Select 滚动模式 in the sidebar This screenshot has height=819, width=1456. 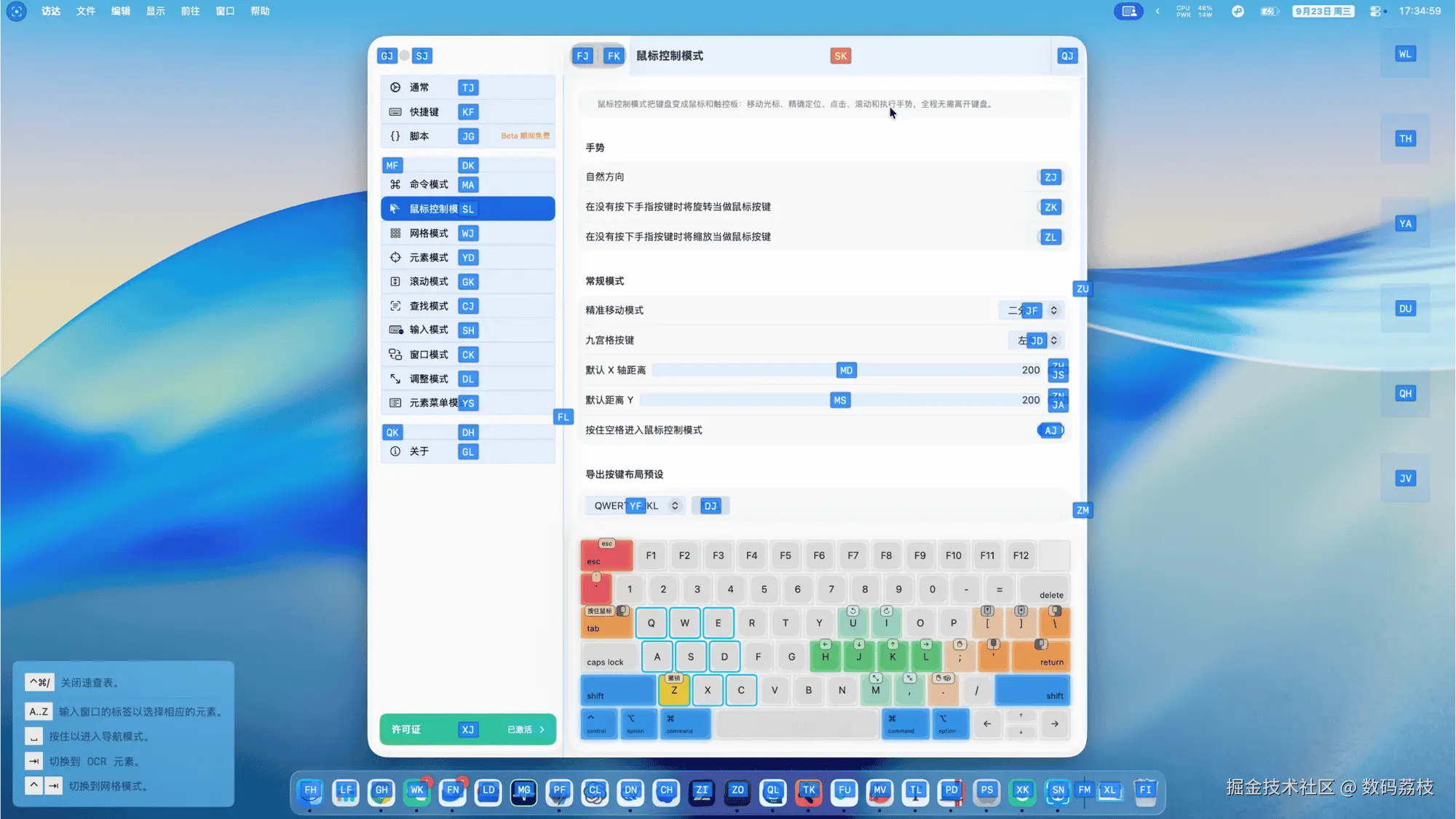(x=467, y=282)
